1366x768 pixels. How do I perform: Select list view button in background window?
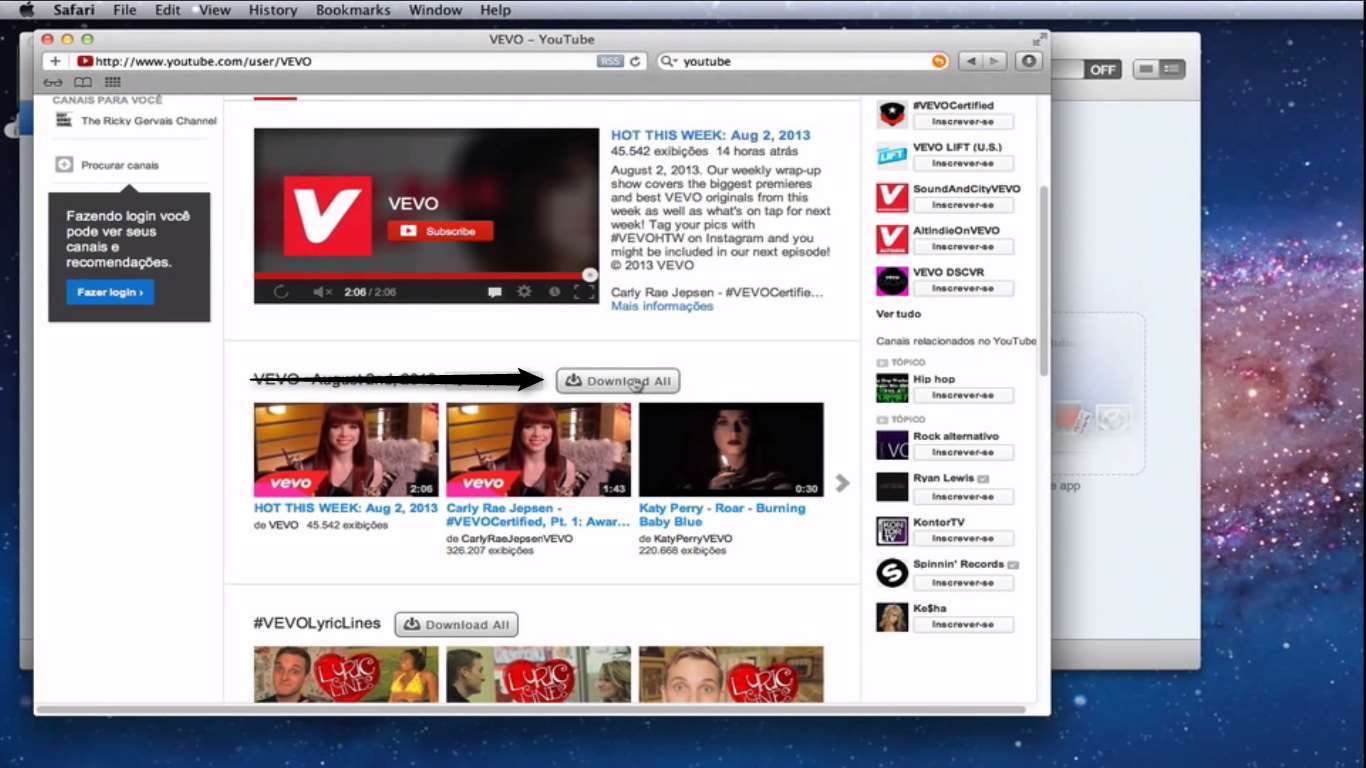1172,69
